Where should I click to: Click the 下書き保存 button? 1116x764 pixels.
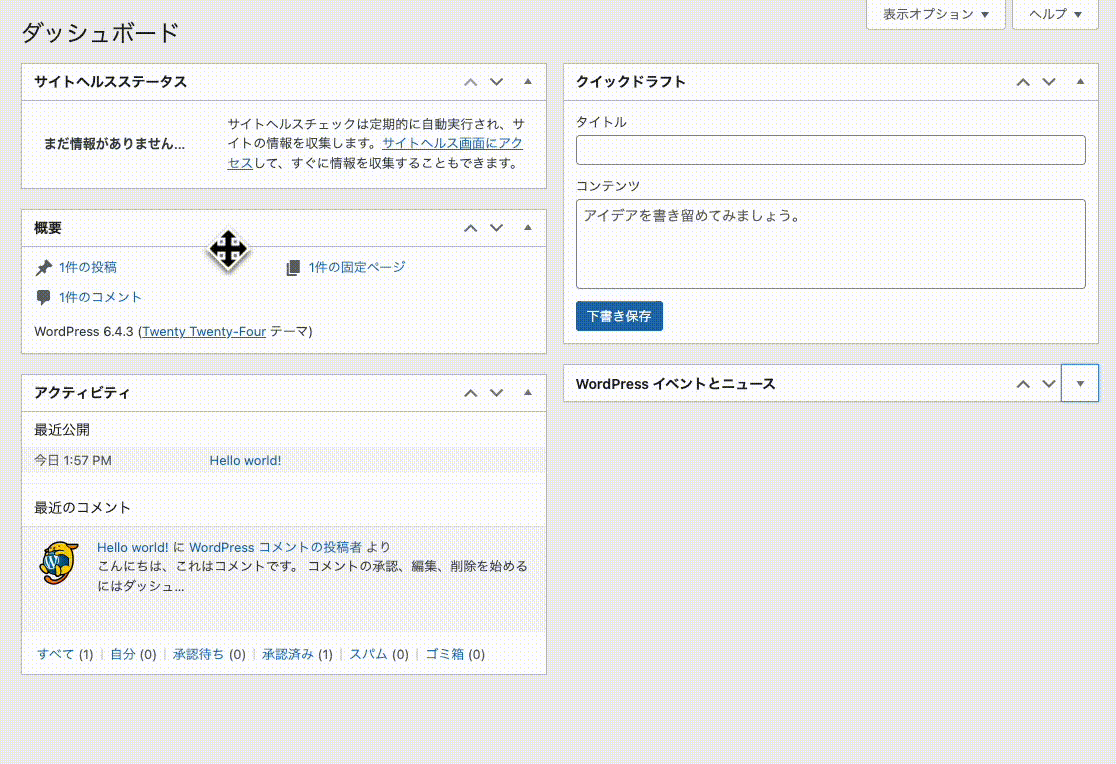[619, 316]
